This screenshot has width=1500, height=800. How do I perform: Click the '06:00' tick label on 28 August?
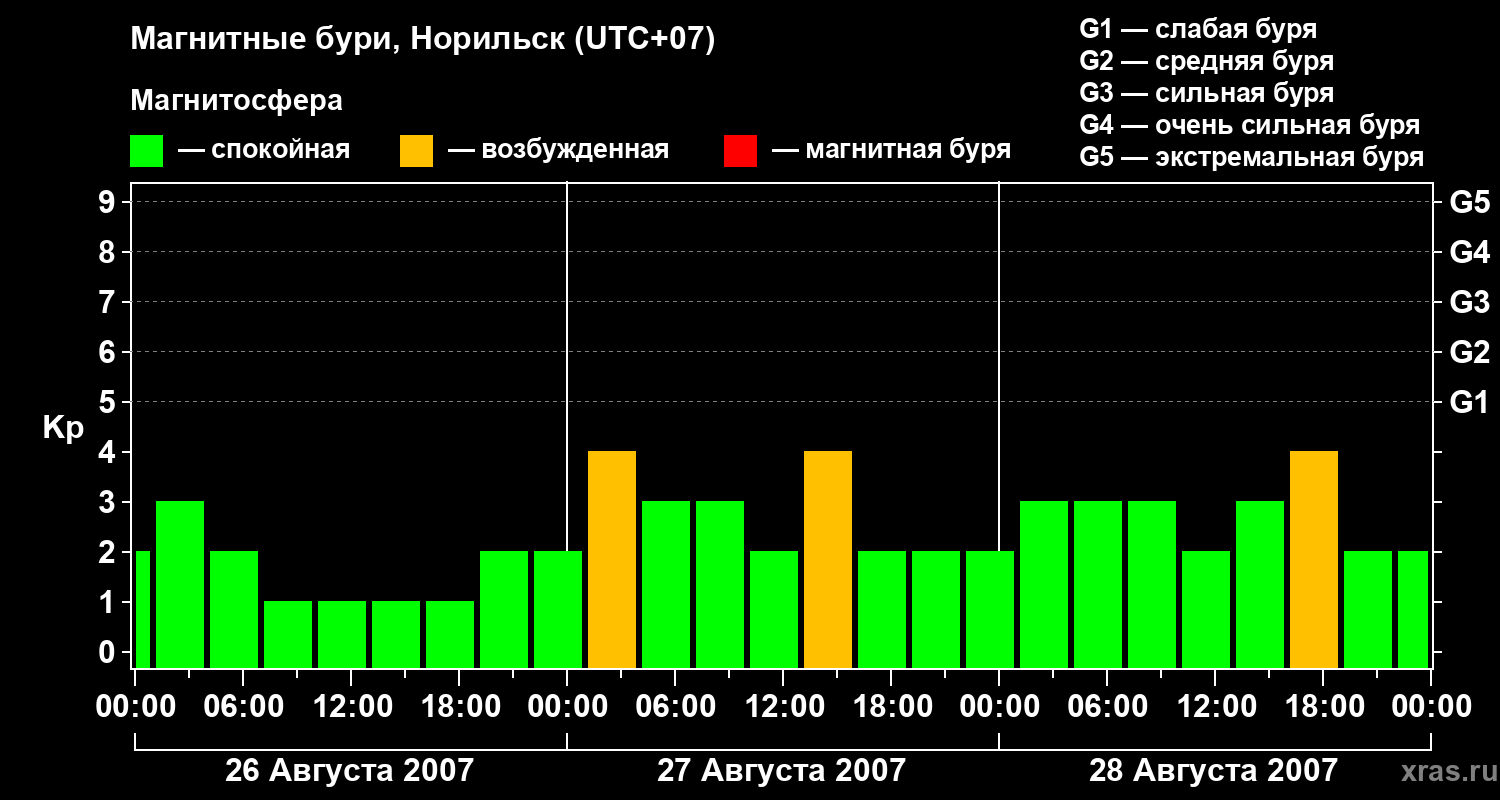[1107, 707]
